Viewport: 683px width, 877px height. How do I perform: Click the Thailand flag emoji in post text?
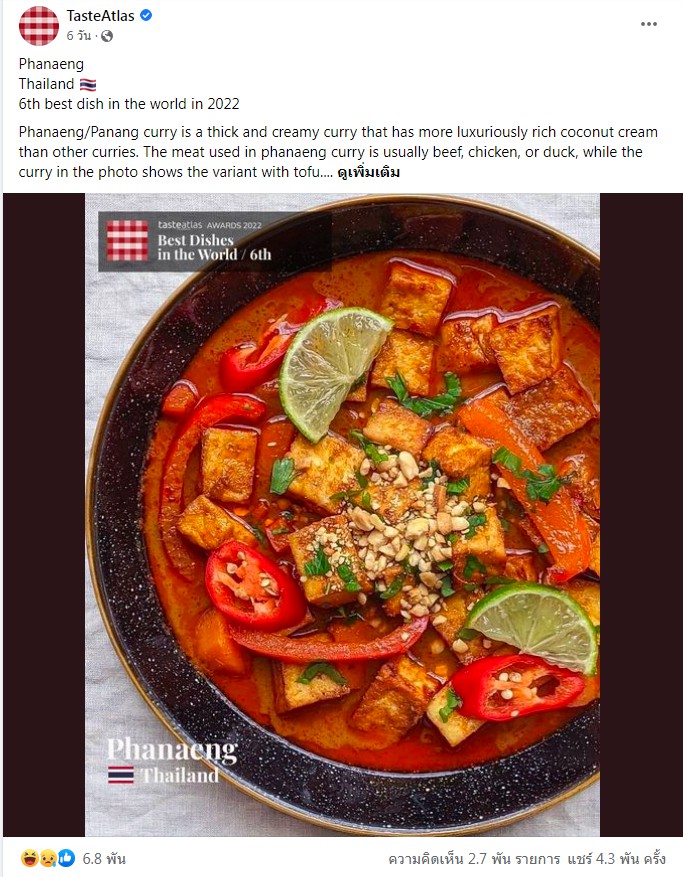(x=88, y=84)
